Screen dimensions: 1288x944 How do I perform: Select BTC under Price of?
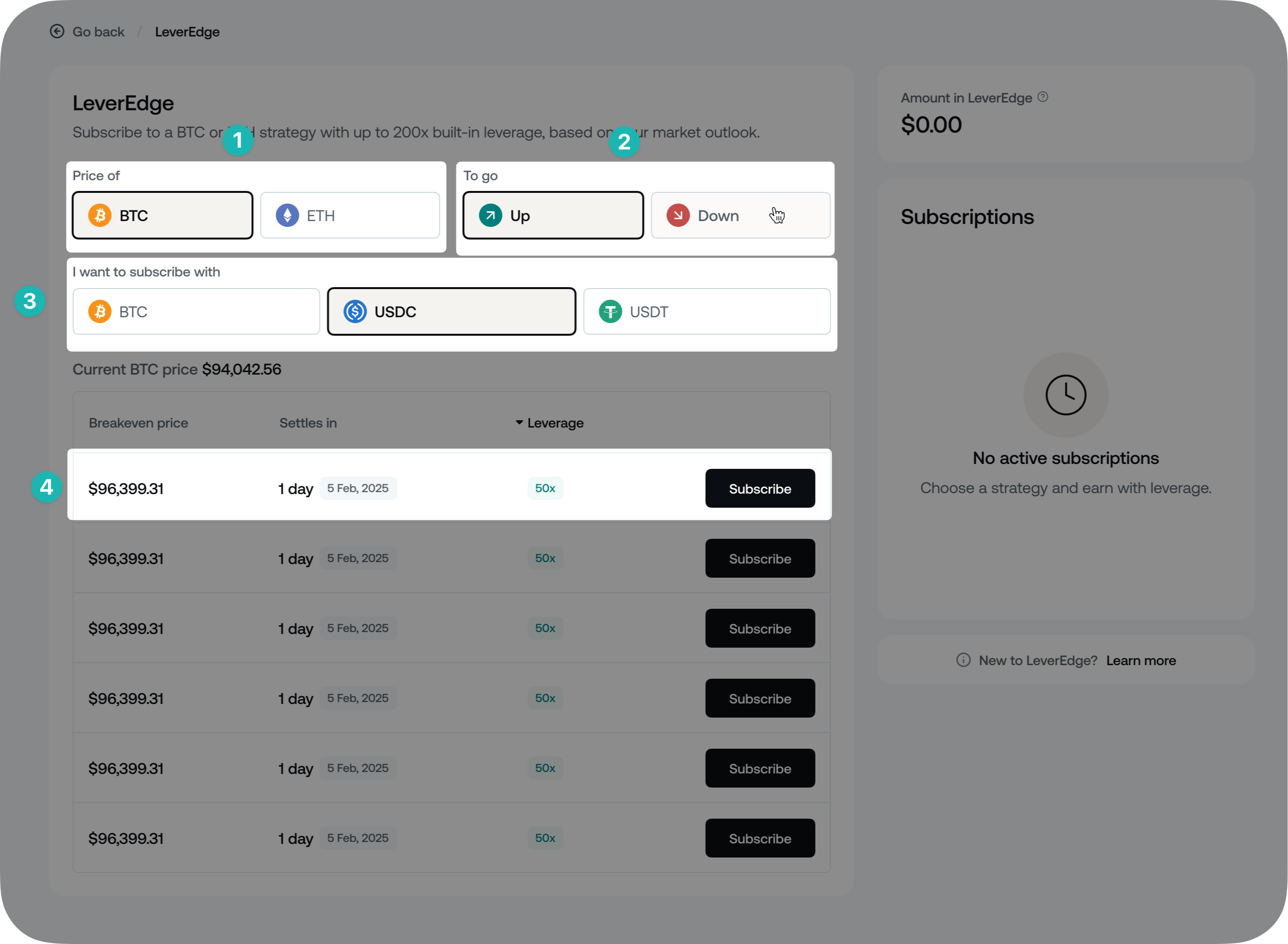pos(162,215)
